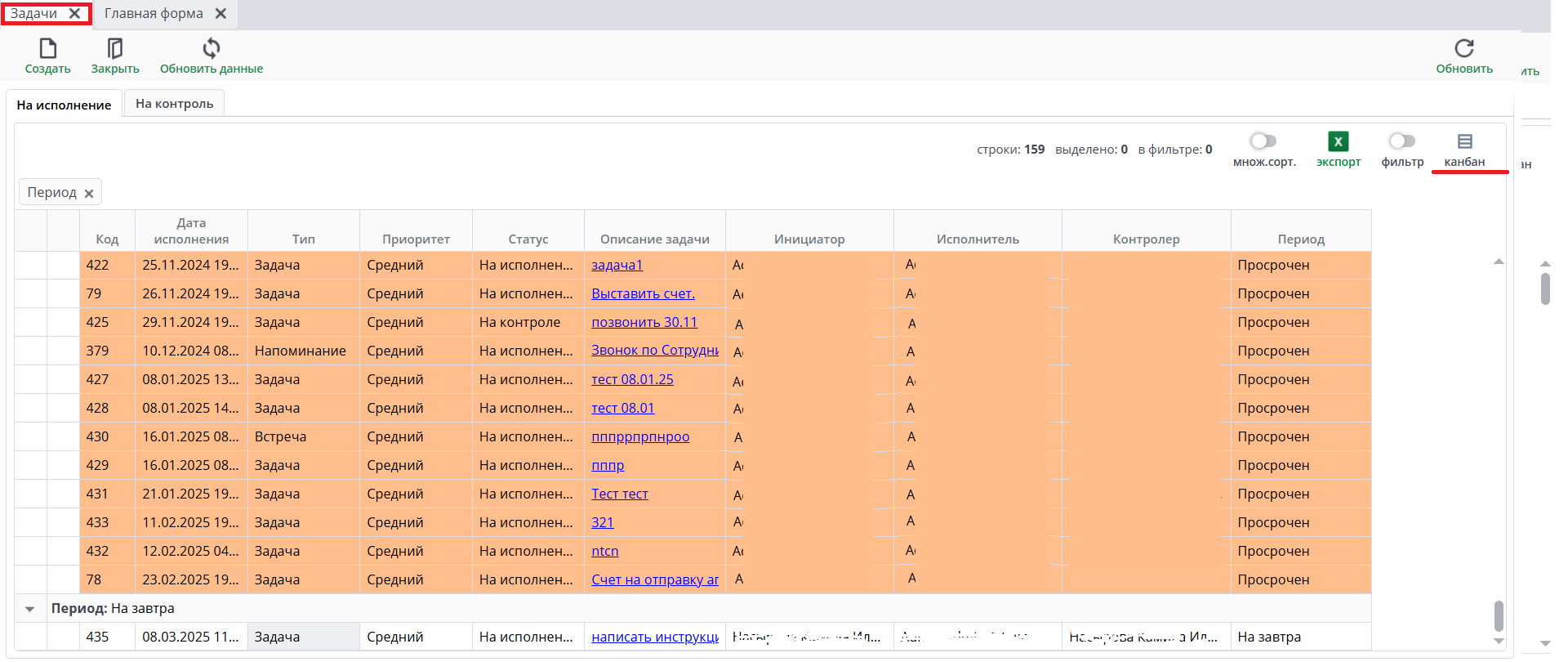Open the позвонить 30.11 task link
The width and height of the screenshot is (1568, 662).
pos(644,322)
